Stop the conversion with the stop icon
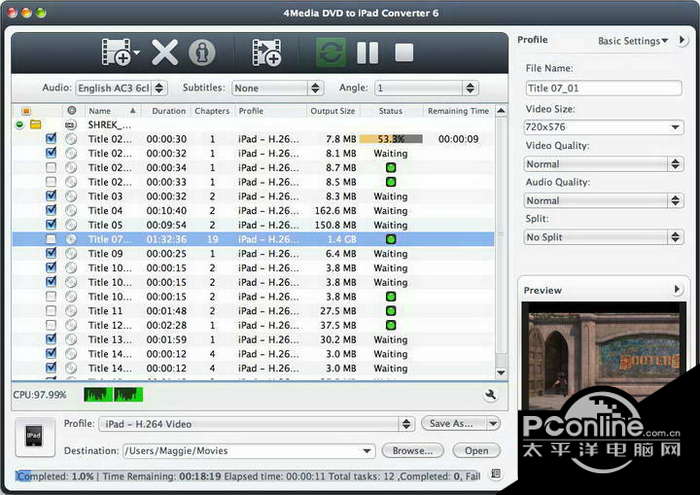 tap(404, 52)
